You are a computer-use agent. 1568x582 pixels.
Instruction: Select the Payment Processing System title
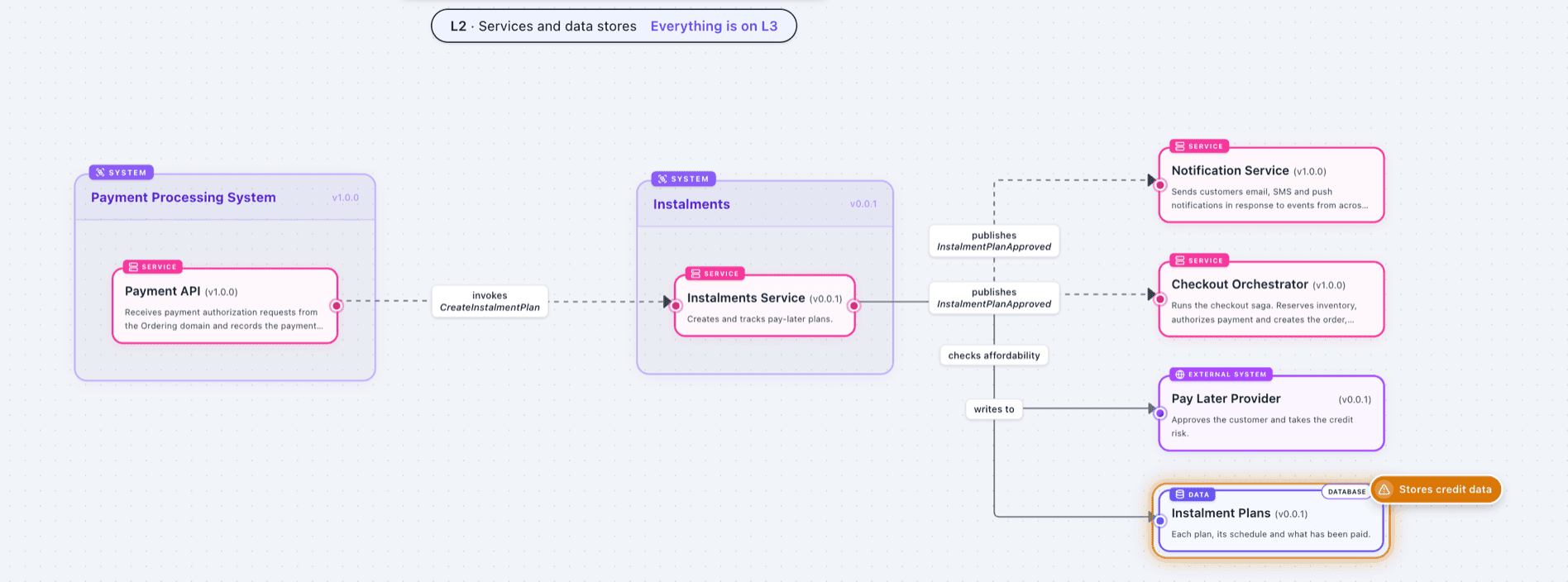pyautogui.click(x=184, y=198)
